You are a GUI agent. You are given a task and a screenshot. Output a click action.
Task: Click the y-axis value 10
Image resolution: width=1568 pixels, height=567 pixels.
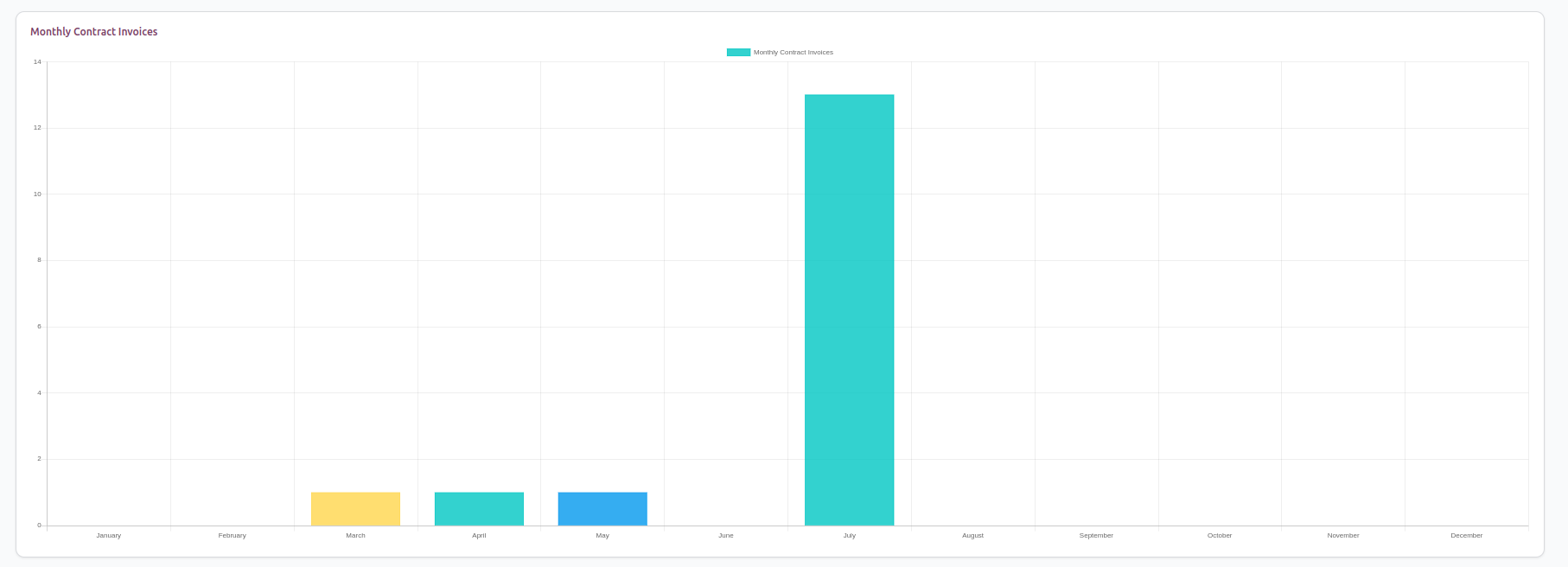pos(37,194)
